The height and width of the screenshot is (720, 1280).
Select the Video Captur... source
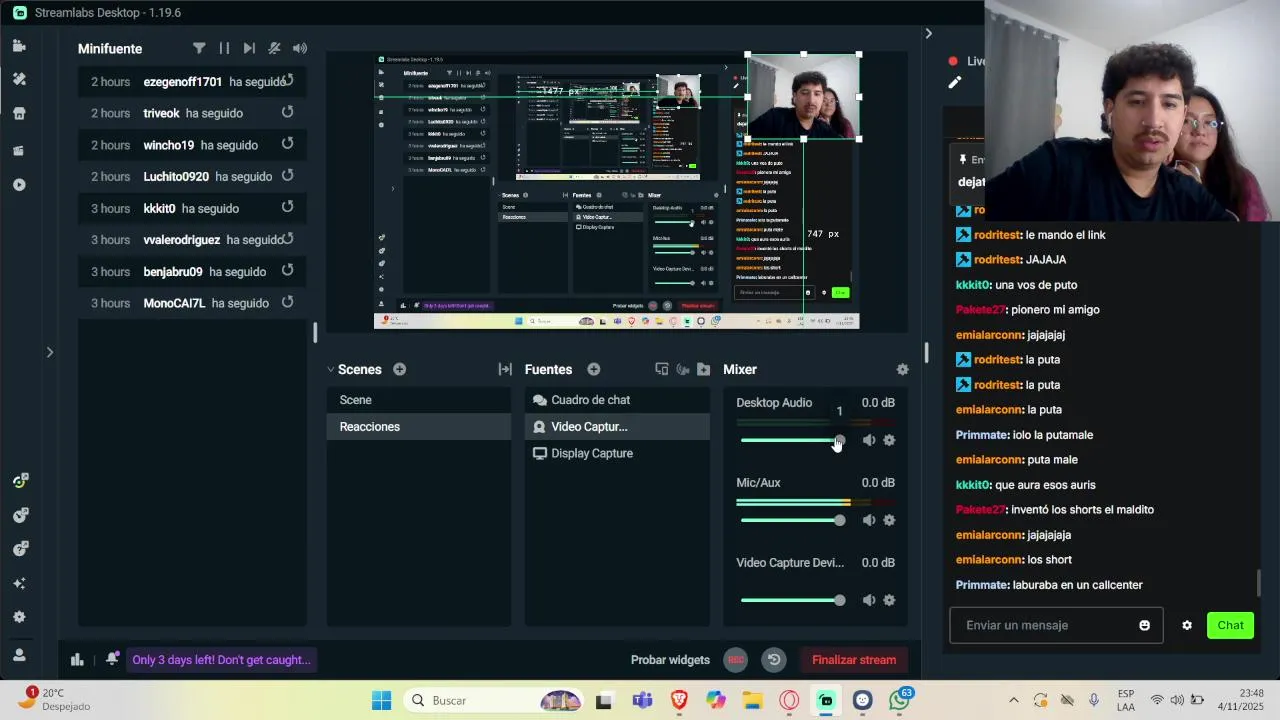point(617,426)
